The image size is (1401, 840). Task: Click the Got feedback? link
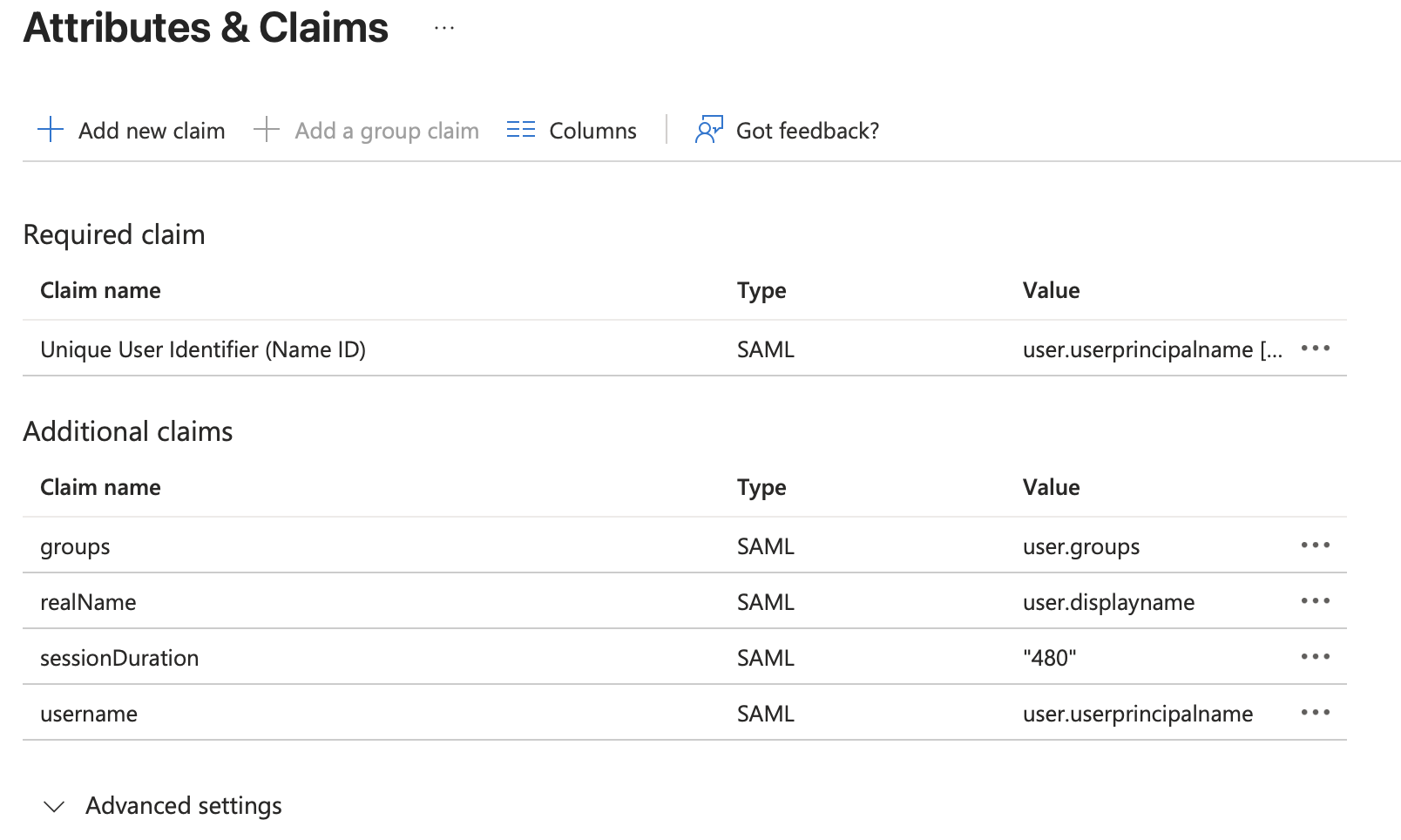click(808, 131)
